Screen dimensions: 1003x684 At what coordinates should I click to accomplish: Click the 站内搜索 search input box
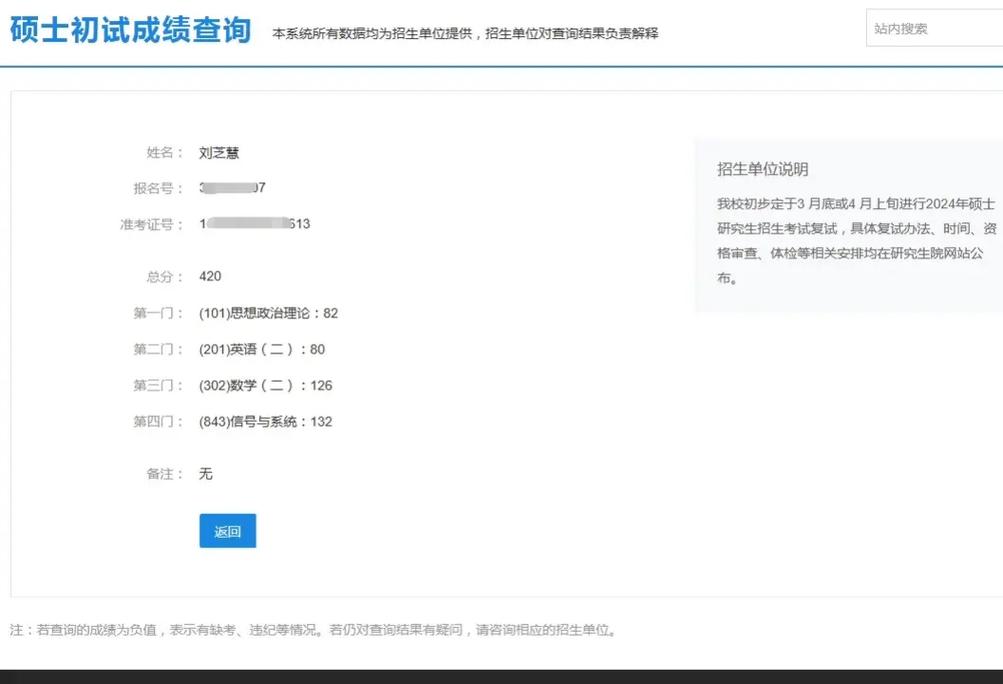pyautogui.click(x=935, y=28)
